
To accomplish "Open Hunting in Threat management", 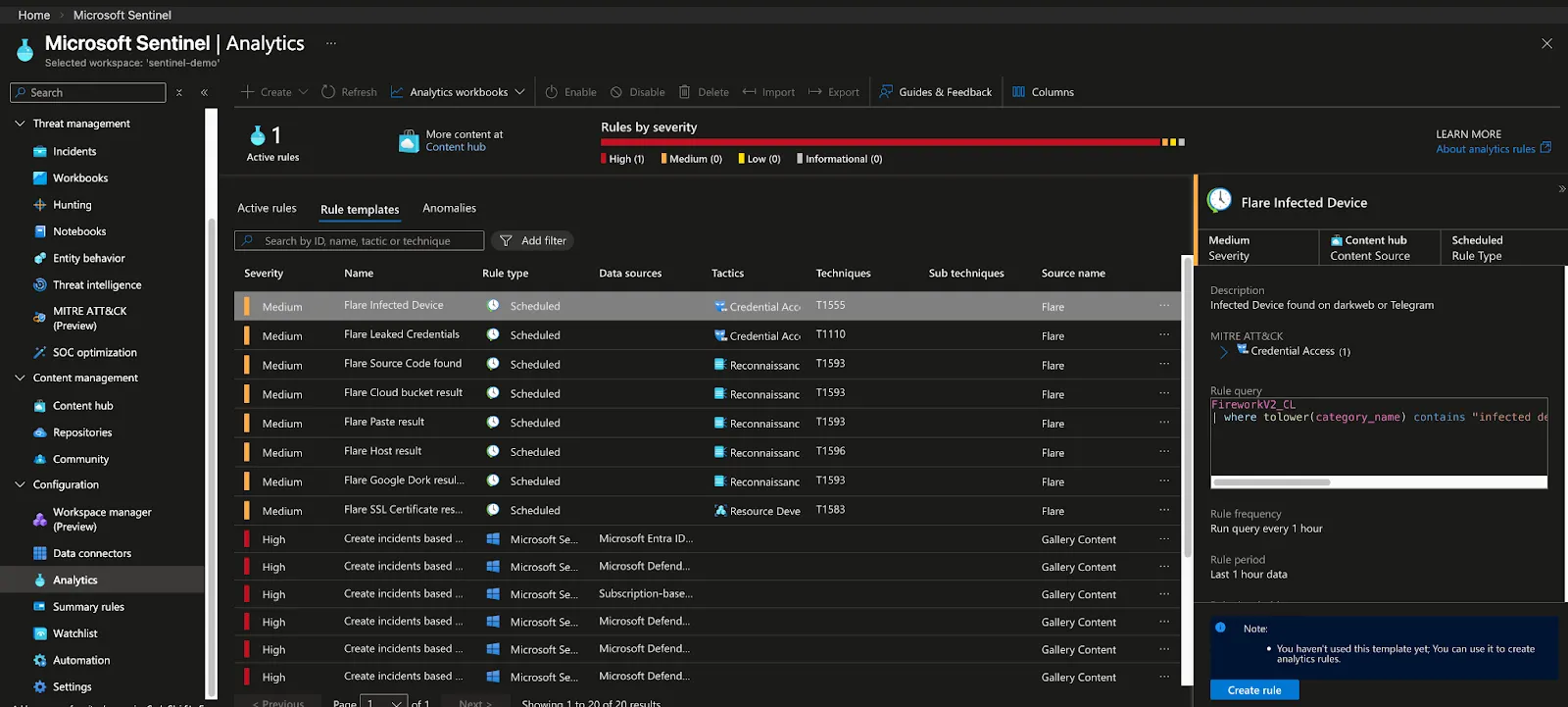I will click(72, 205).
